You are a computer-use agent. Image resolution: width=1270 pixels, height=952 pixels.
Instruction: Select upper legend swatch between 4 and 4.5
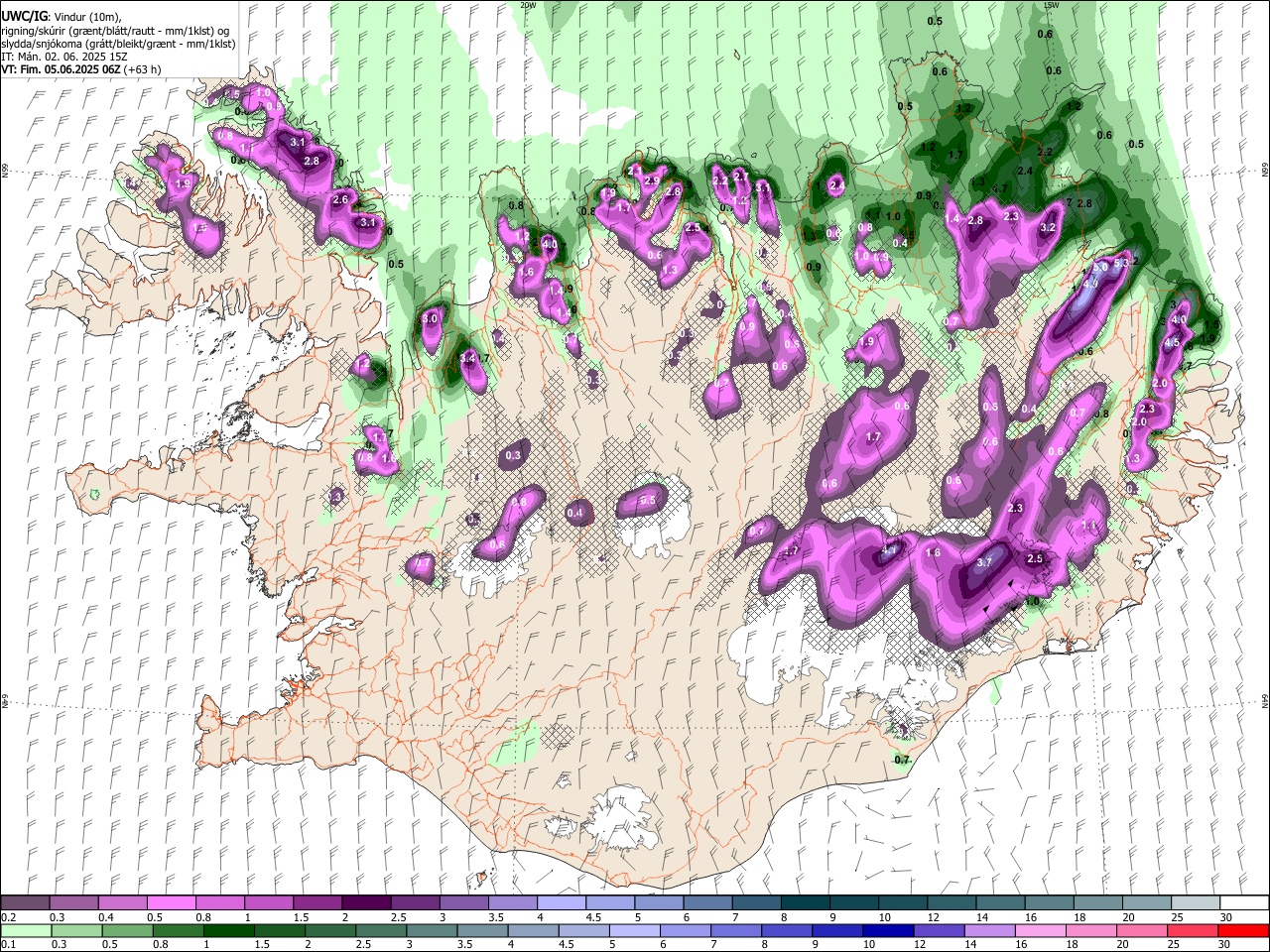point(561,903)
